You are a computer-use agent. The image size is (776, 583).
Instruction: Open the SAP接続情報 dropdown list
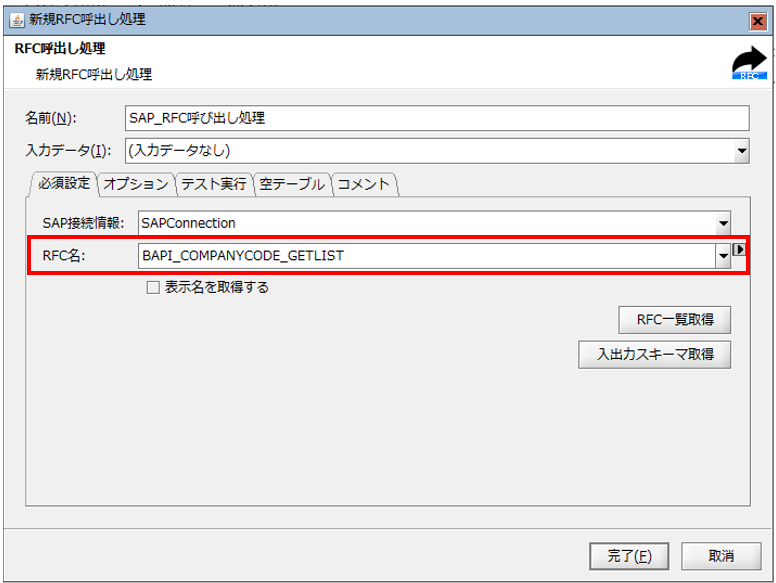point(723,223)
